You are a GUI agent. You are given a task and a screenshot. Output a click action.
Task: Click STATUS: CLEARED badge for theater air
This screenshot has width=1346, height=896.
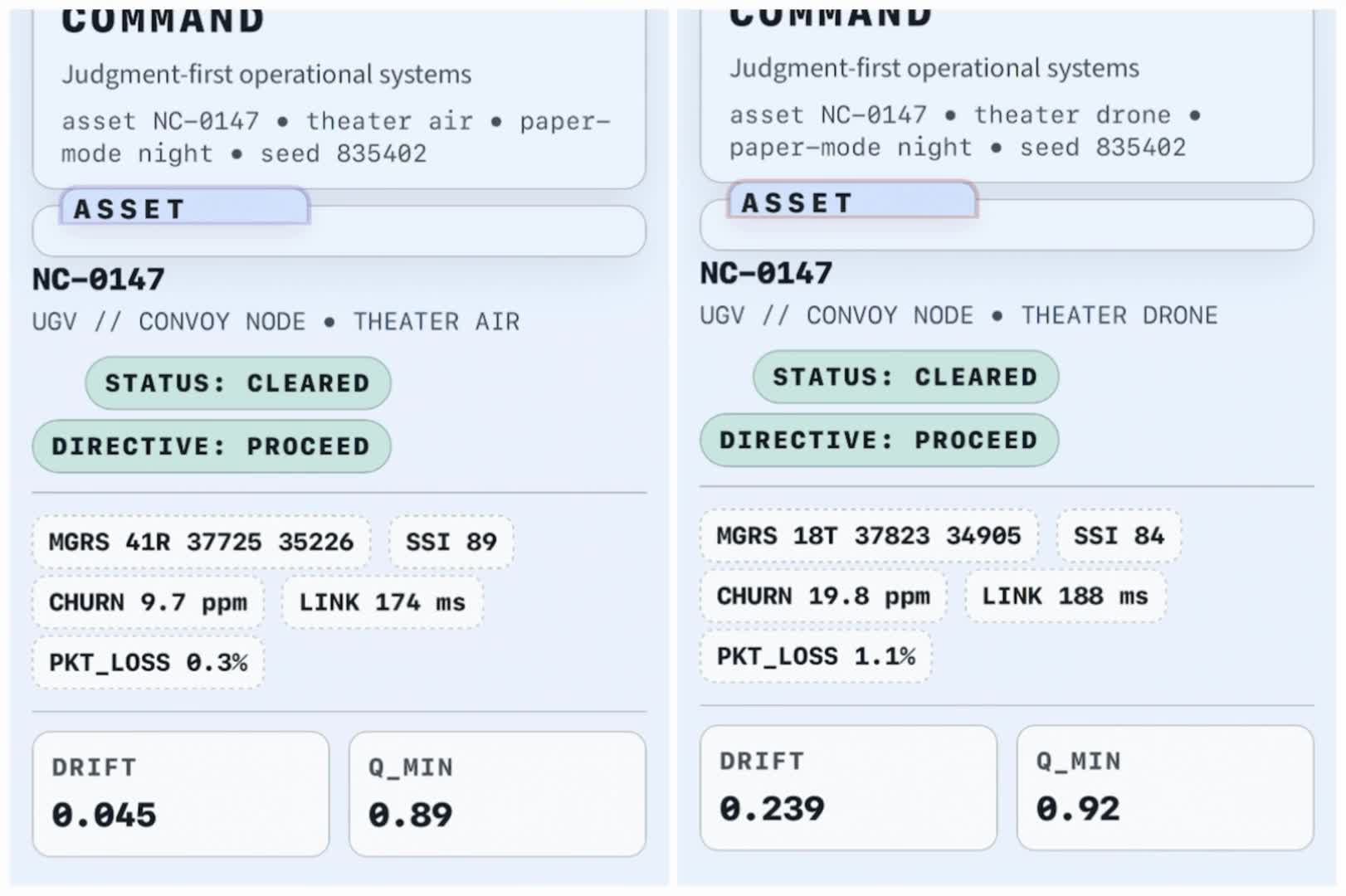[x=238, y=383]
